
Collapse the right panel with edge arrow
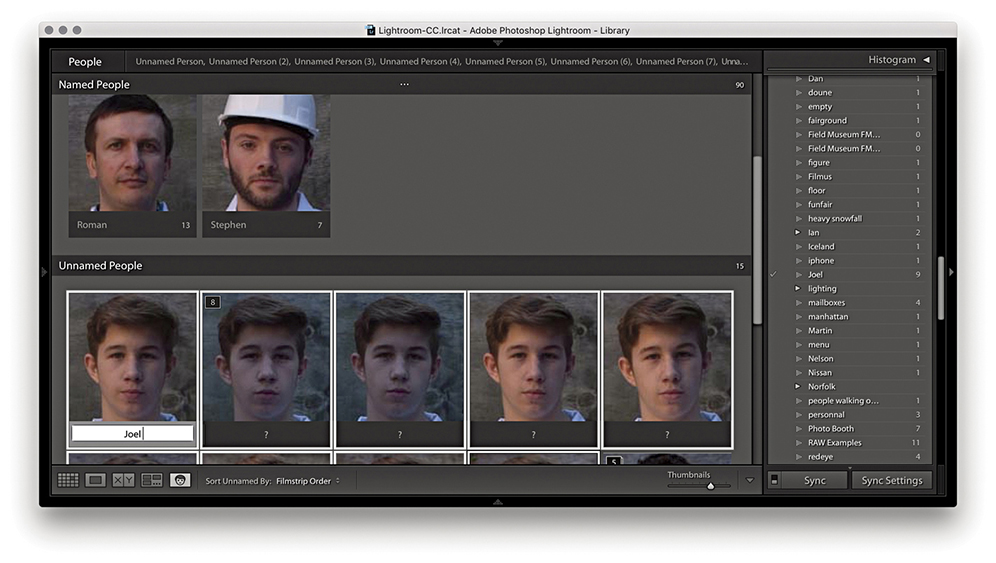(950, 272)
